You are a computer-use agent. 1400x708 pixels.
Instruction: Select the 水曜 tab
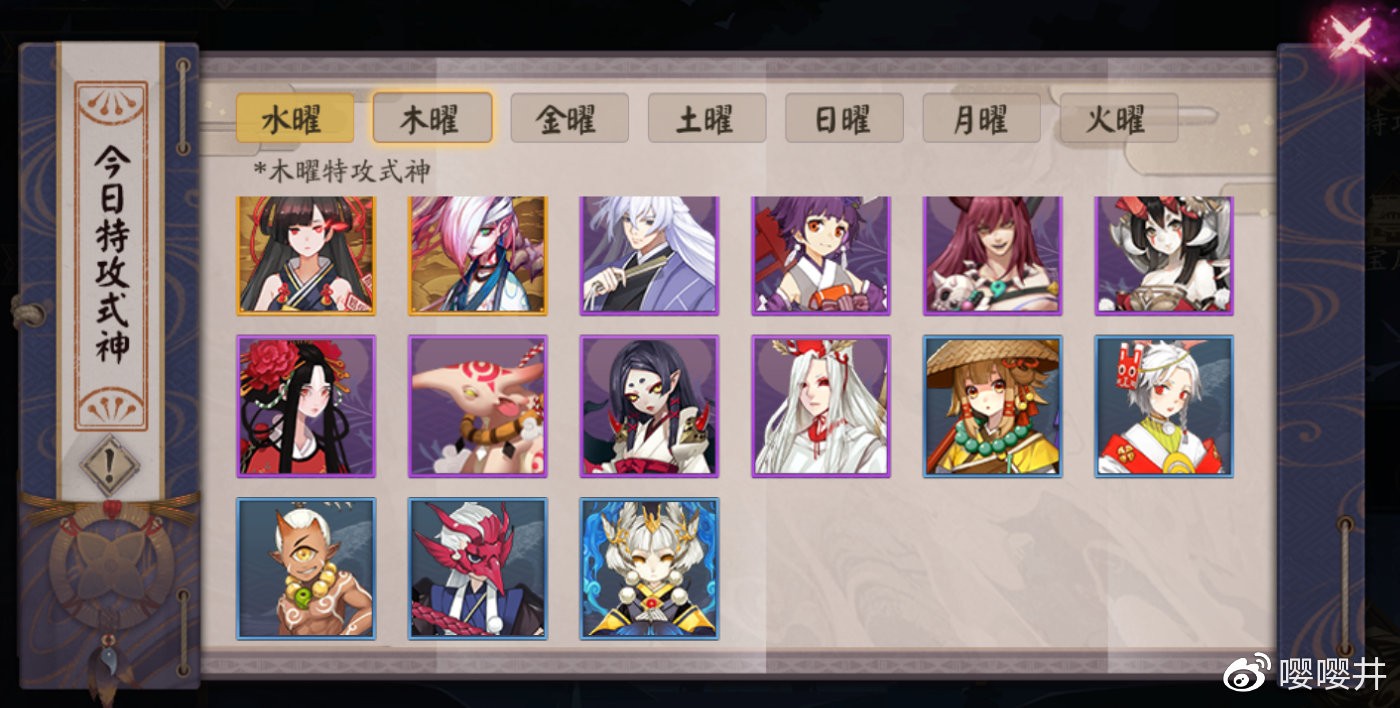(x=295, y=118)
